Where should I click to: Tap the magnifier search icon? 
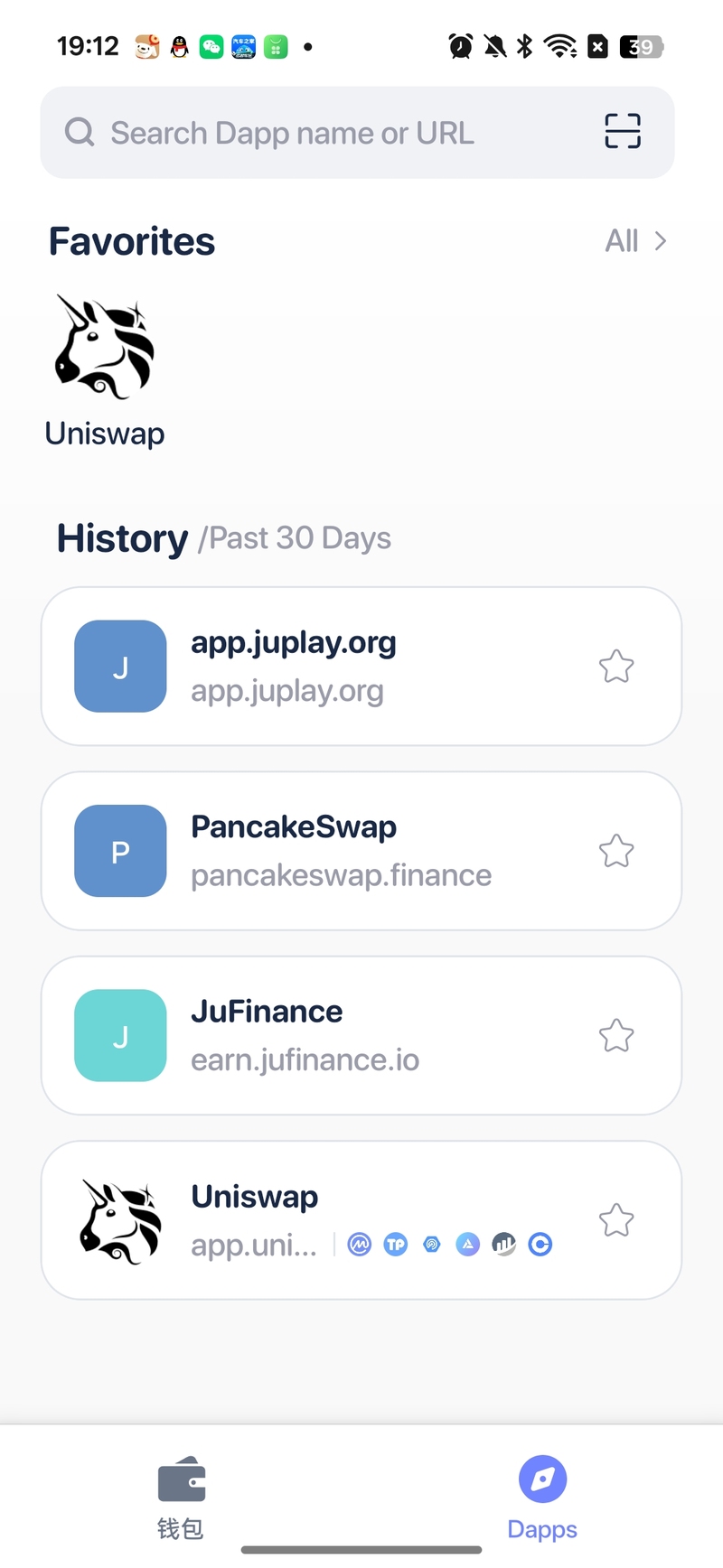point(80,132)
